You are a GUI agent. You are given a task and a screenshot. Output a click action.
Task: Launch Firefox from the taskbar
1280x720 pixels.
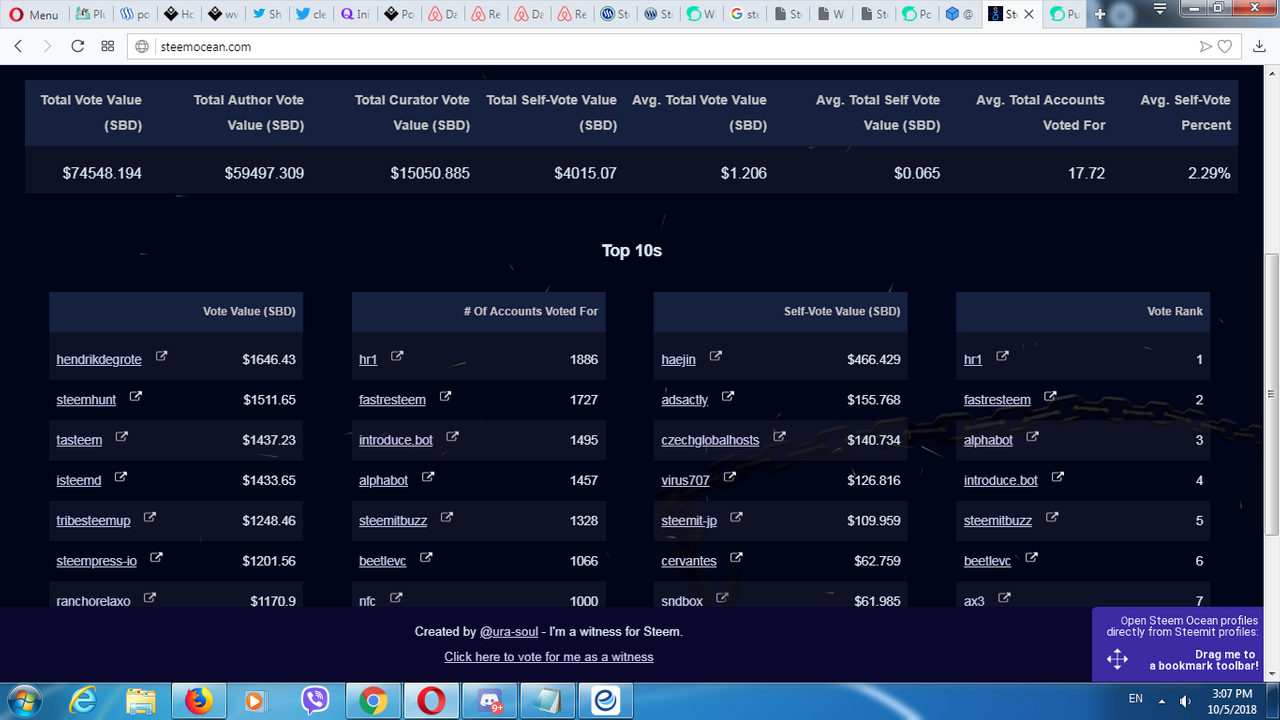(x=200, y=700)
